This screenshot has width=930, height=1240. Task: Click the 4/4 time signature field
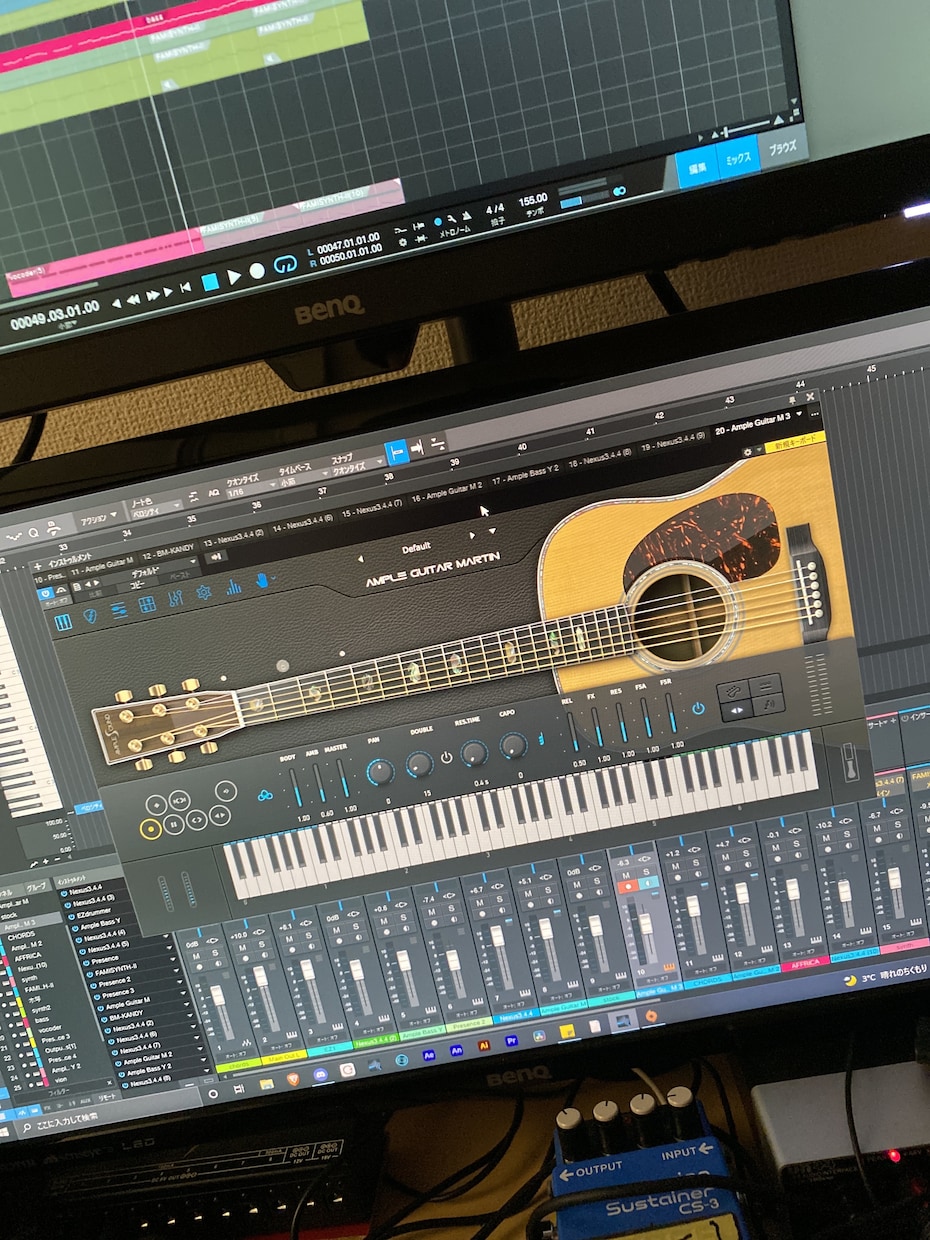coord(495,210)
